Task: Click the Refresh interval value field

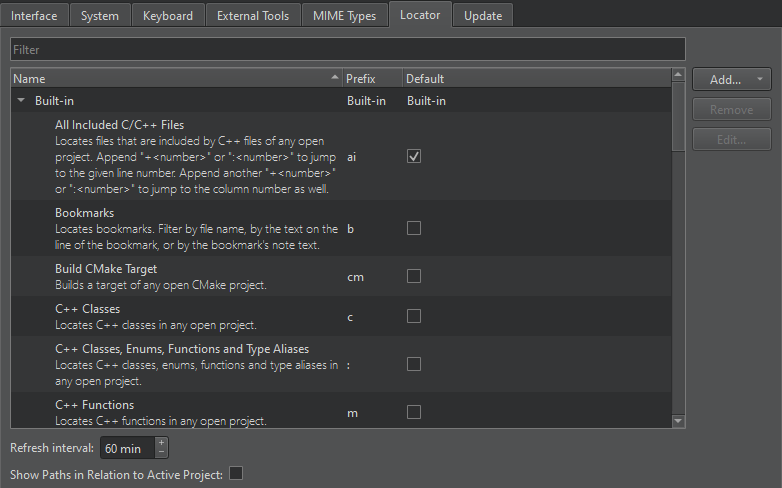Action: click(x=126, y=449)
